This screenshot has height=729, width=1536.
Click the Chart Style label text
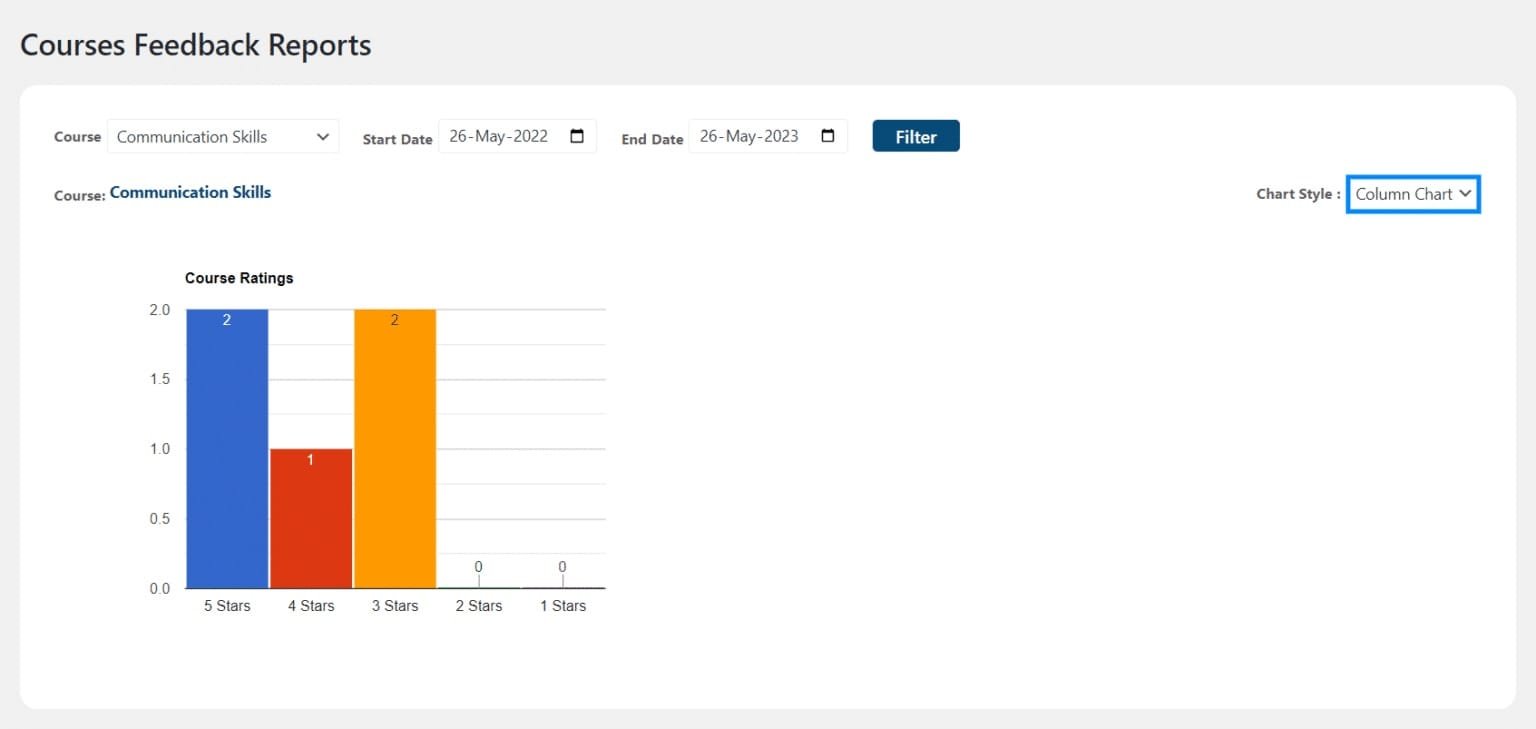(x=1298, y=194)
